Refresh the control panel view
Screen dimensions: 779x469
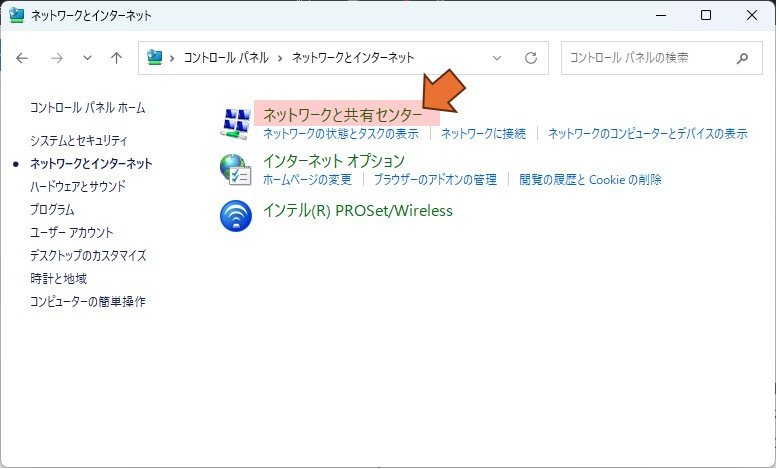point(531,58)
